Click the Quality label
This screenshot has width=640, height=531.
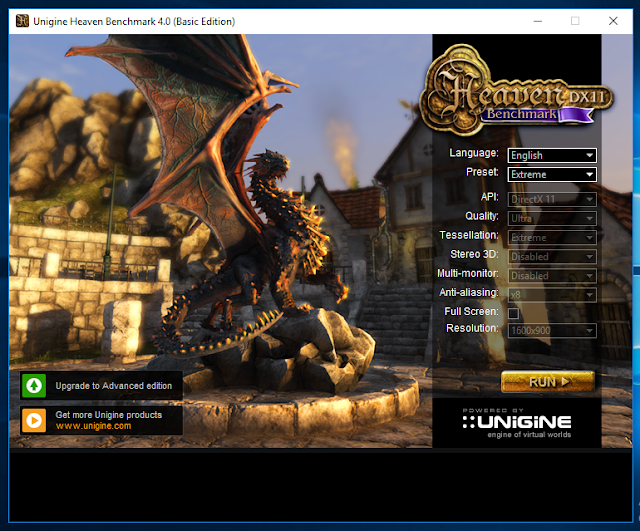click(x=482, y=216)
